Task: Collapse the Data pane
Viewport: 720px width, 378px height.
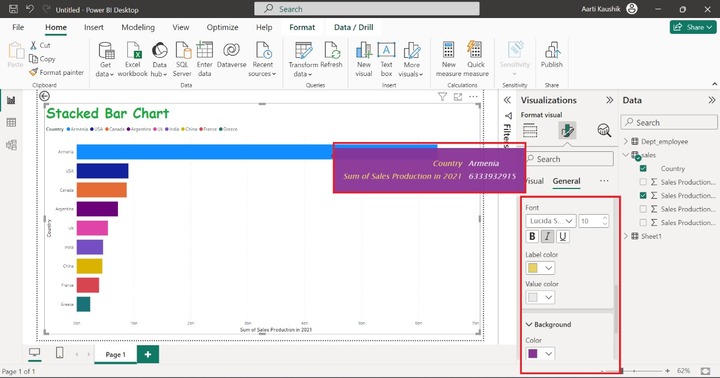Action: click(x=712, y=100)
